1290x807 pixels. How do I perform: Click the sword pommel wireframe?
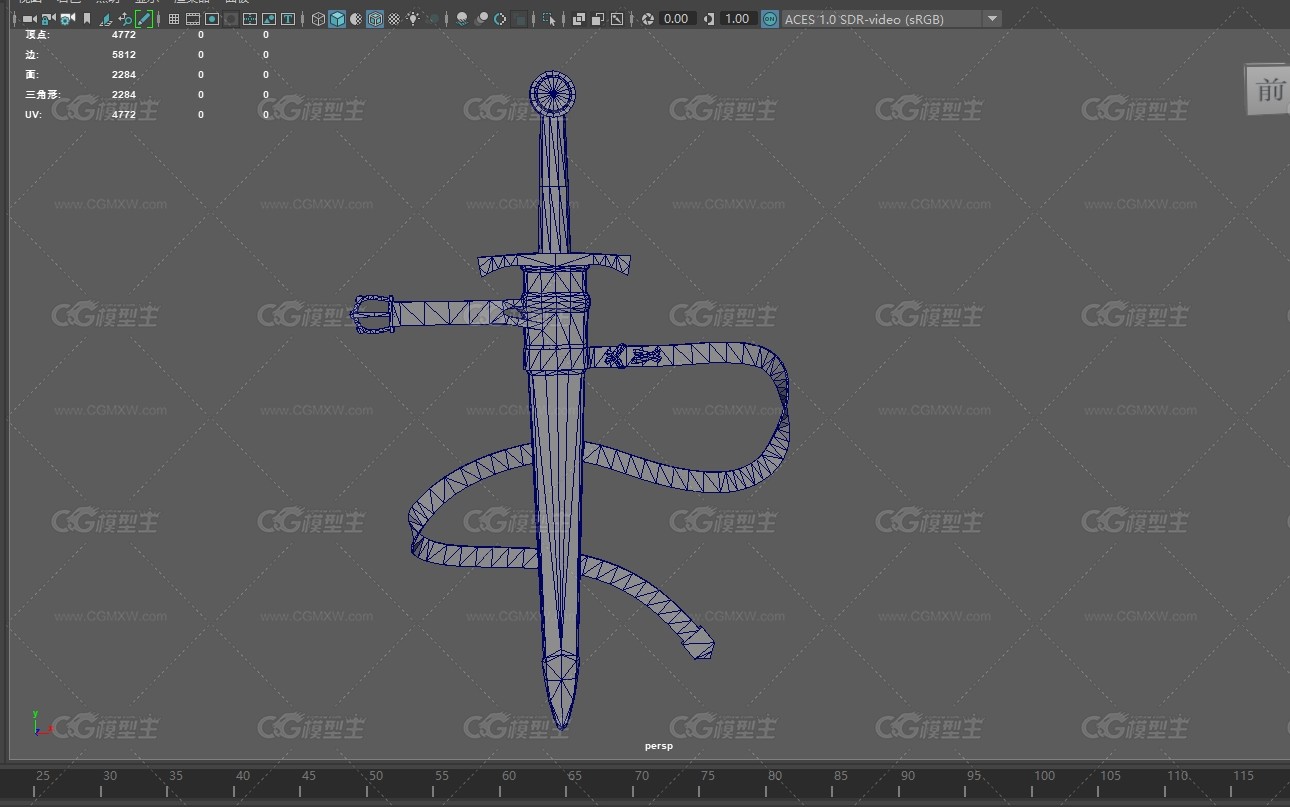pyautogui.click(x=552, y=94)
